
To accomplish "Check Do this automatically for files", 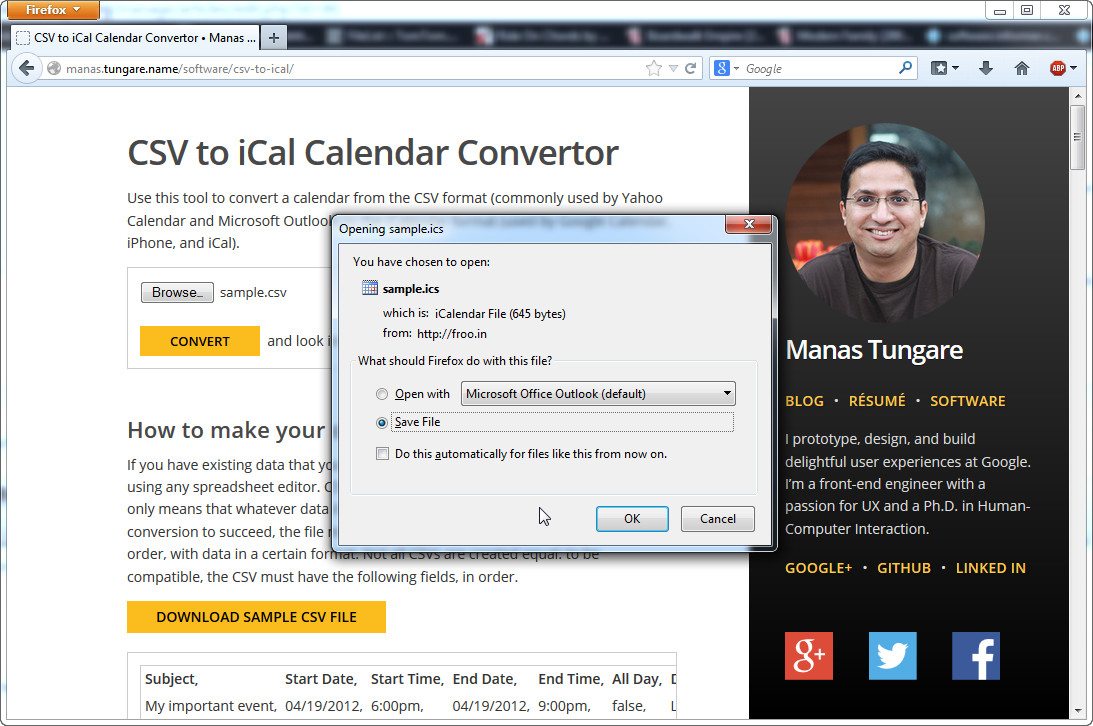I will click(382, 454).
